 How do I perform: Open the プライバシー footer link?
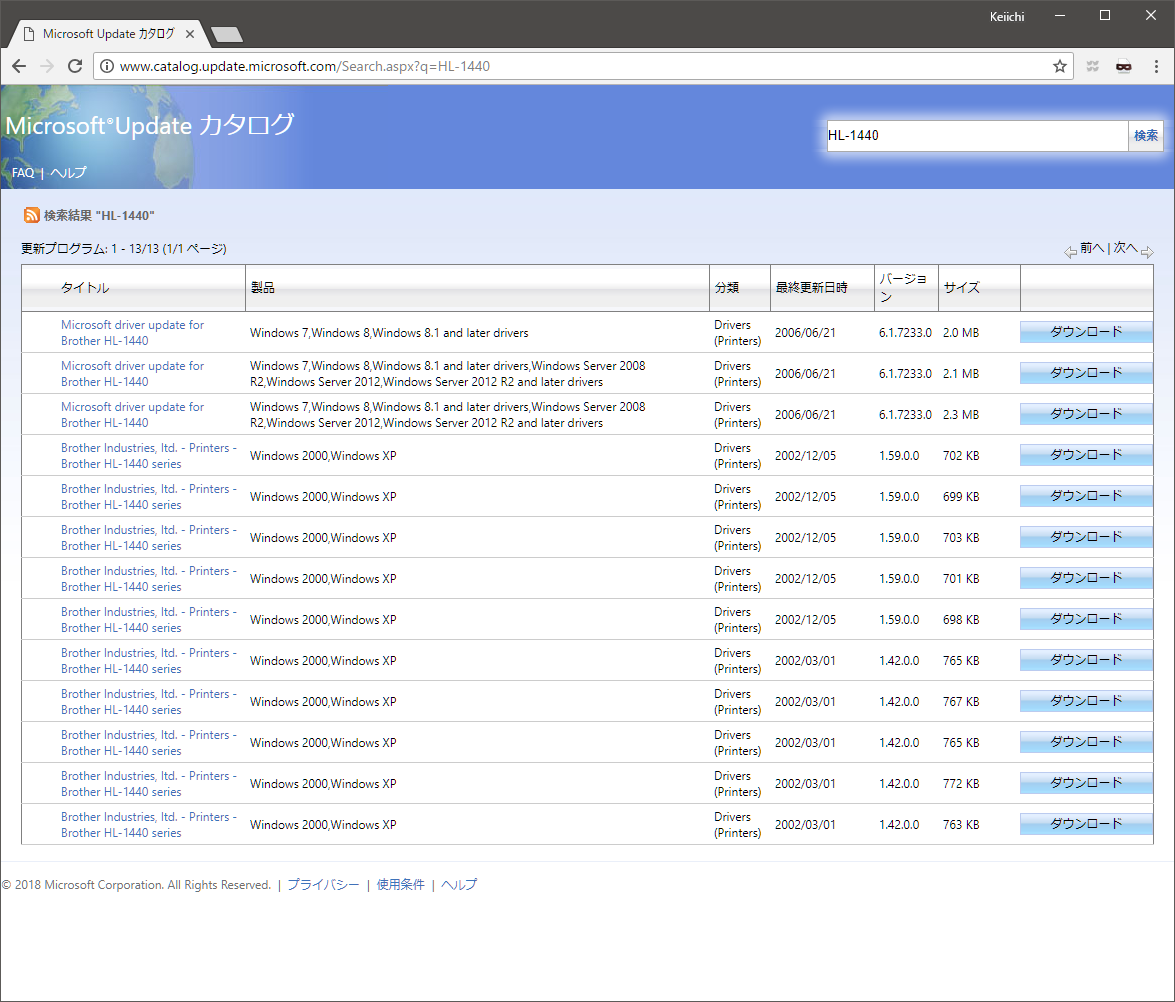coord(323,885)
